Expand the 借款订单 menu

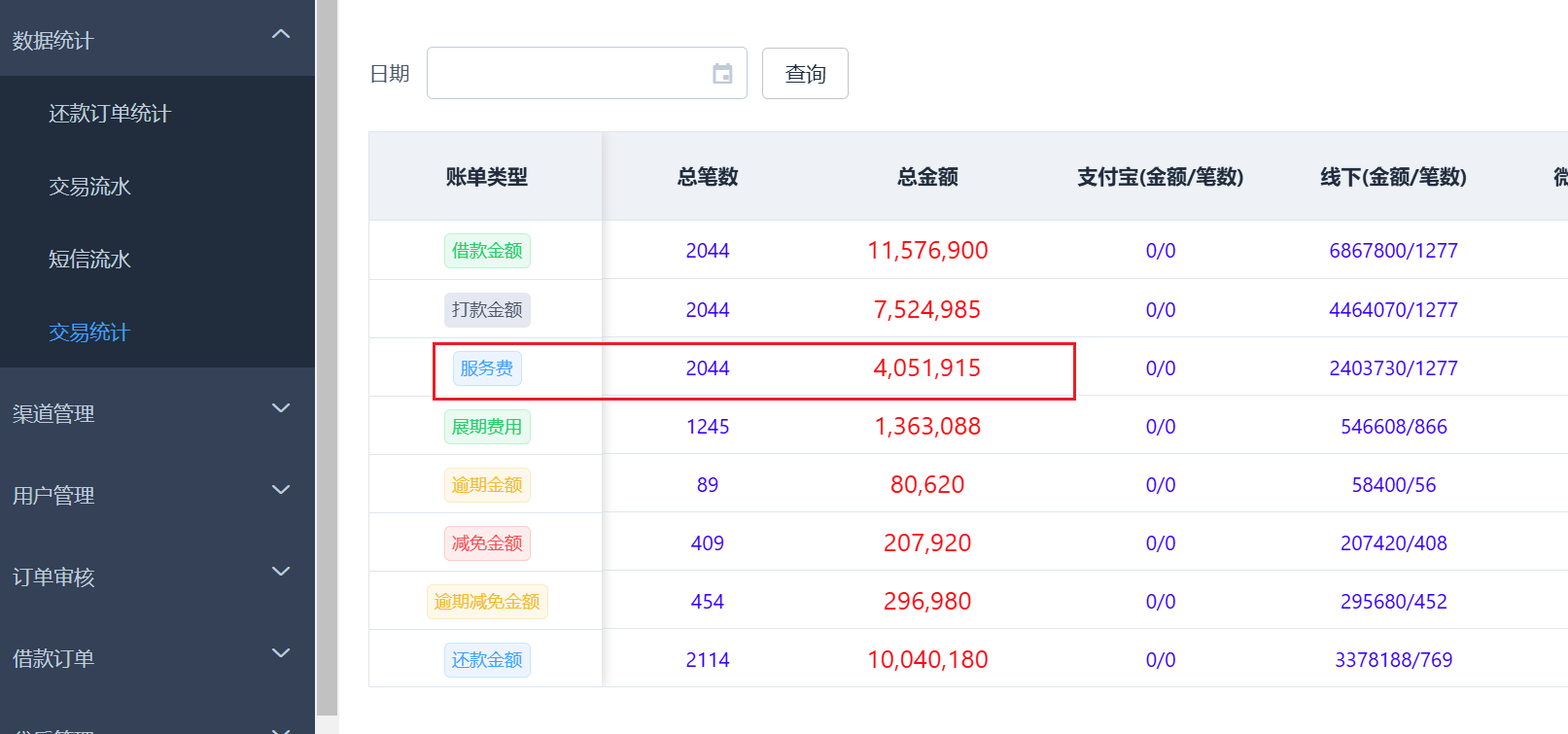(x=281, y=654)
